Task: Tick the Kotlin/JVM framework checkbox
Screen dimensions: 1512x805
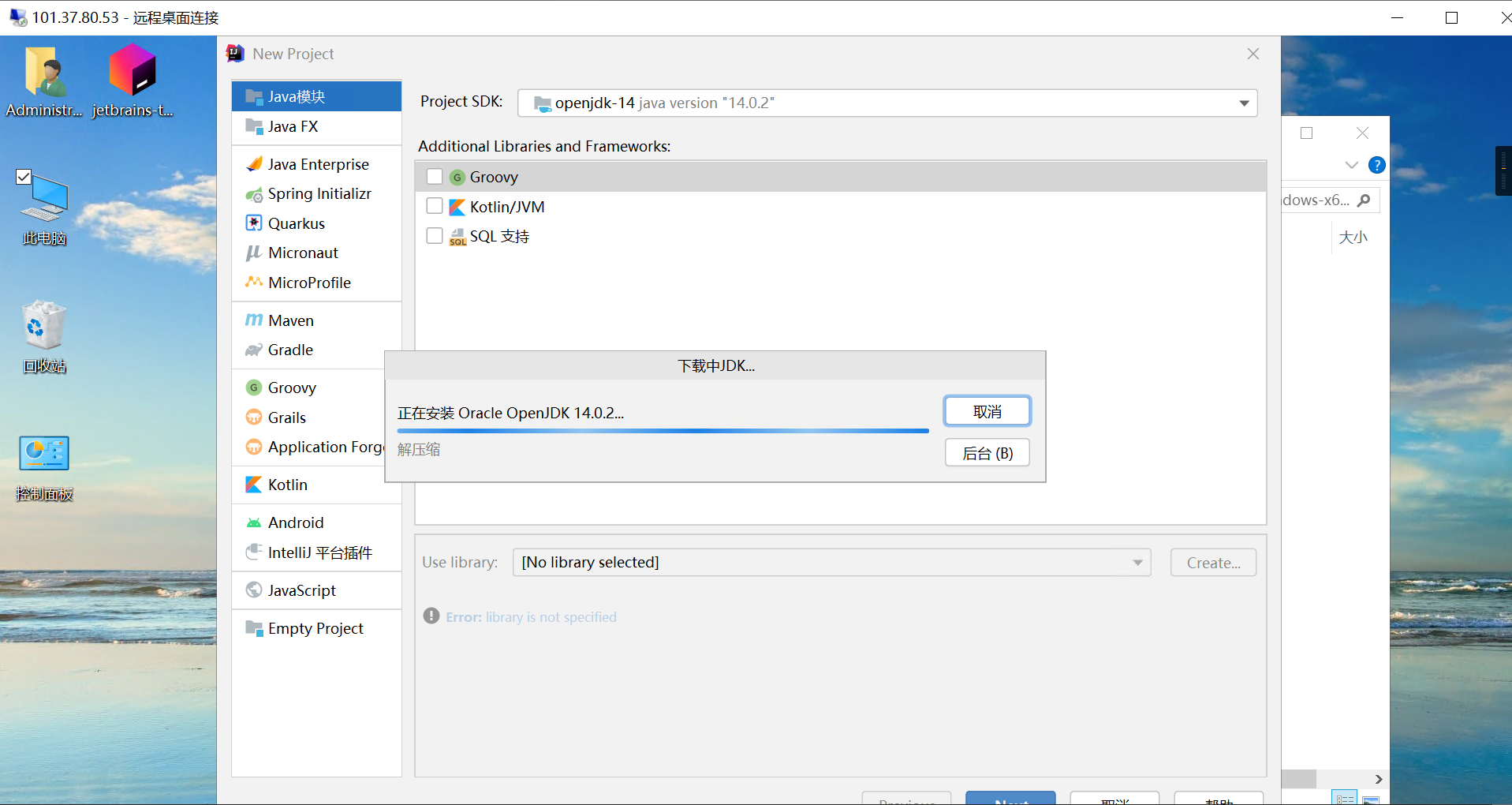Action: 435,207
